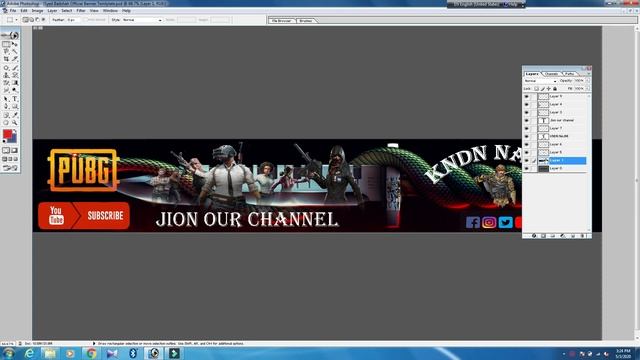Viewport: 640px width, 360px height.
Task: Select the 'Jion our channel' layer row
Action: [x=562, y=120]
